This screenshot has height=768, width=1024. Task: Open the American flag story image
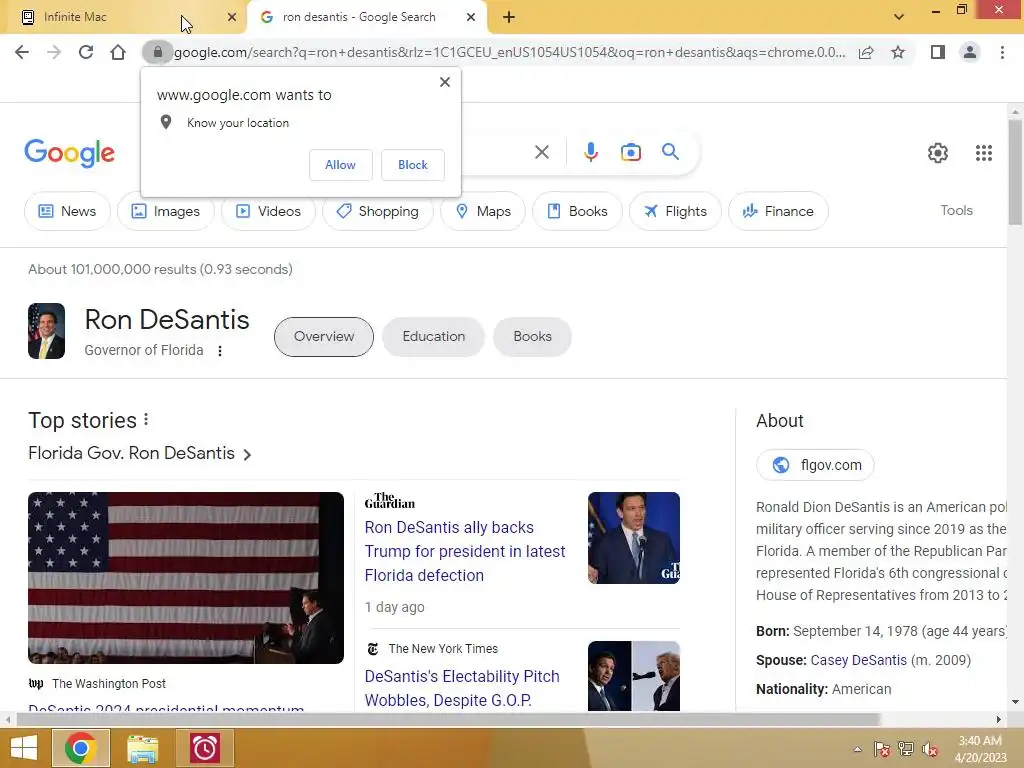pos(186,578)
